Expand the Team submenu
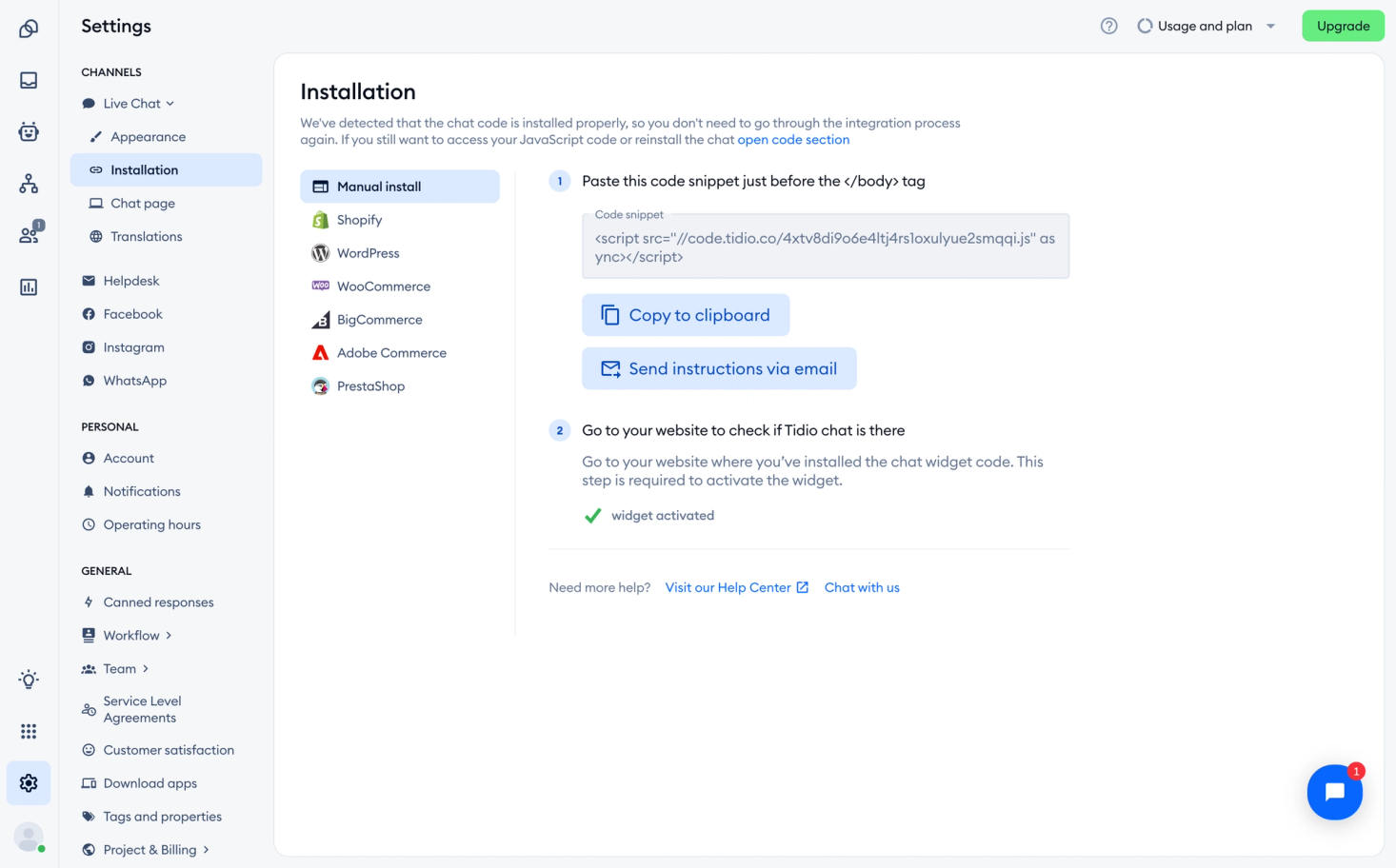 (x=146, y=669)
